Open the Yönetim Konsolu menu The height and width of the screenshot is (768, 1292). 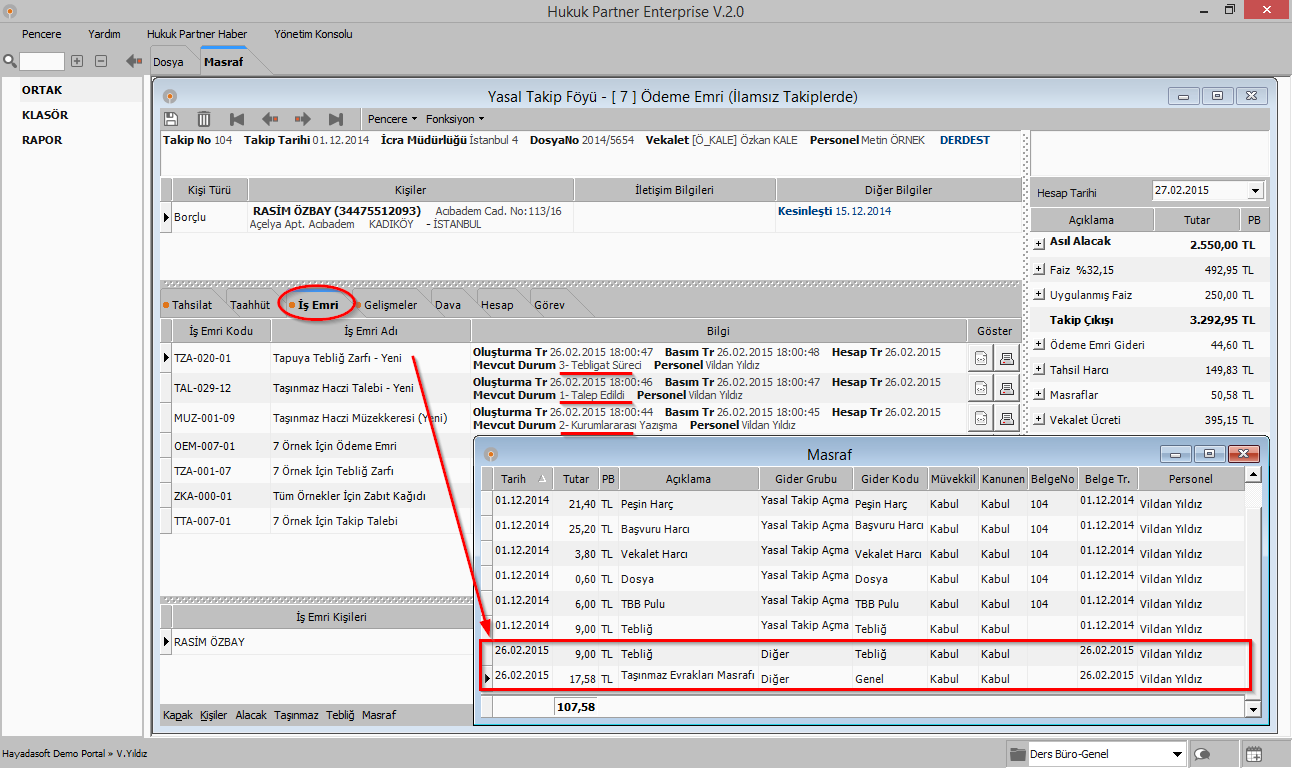313,34
